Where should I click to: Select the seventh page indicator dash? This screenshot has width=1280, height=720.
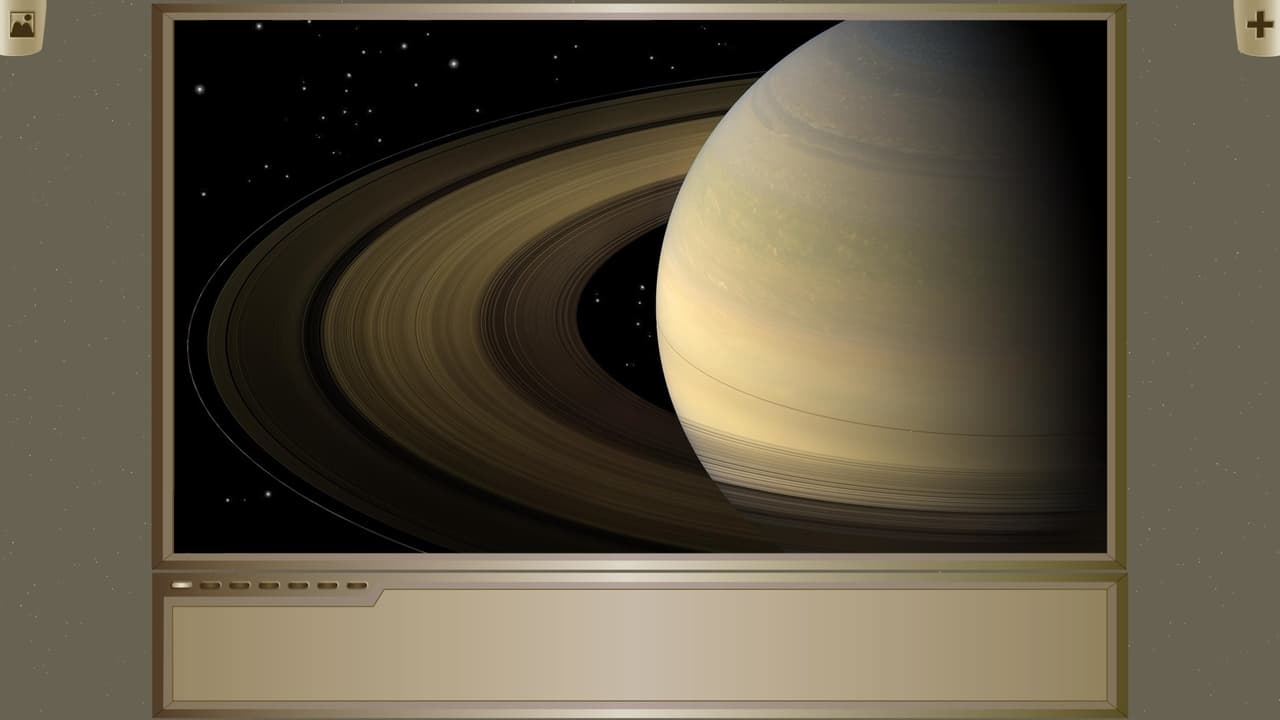click(x=357, y=585)
